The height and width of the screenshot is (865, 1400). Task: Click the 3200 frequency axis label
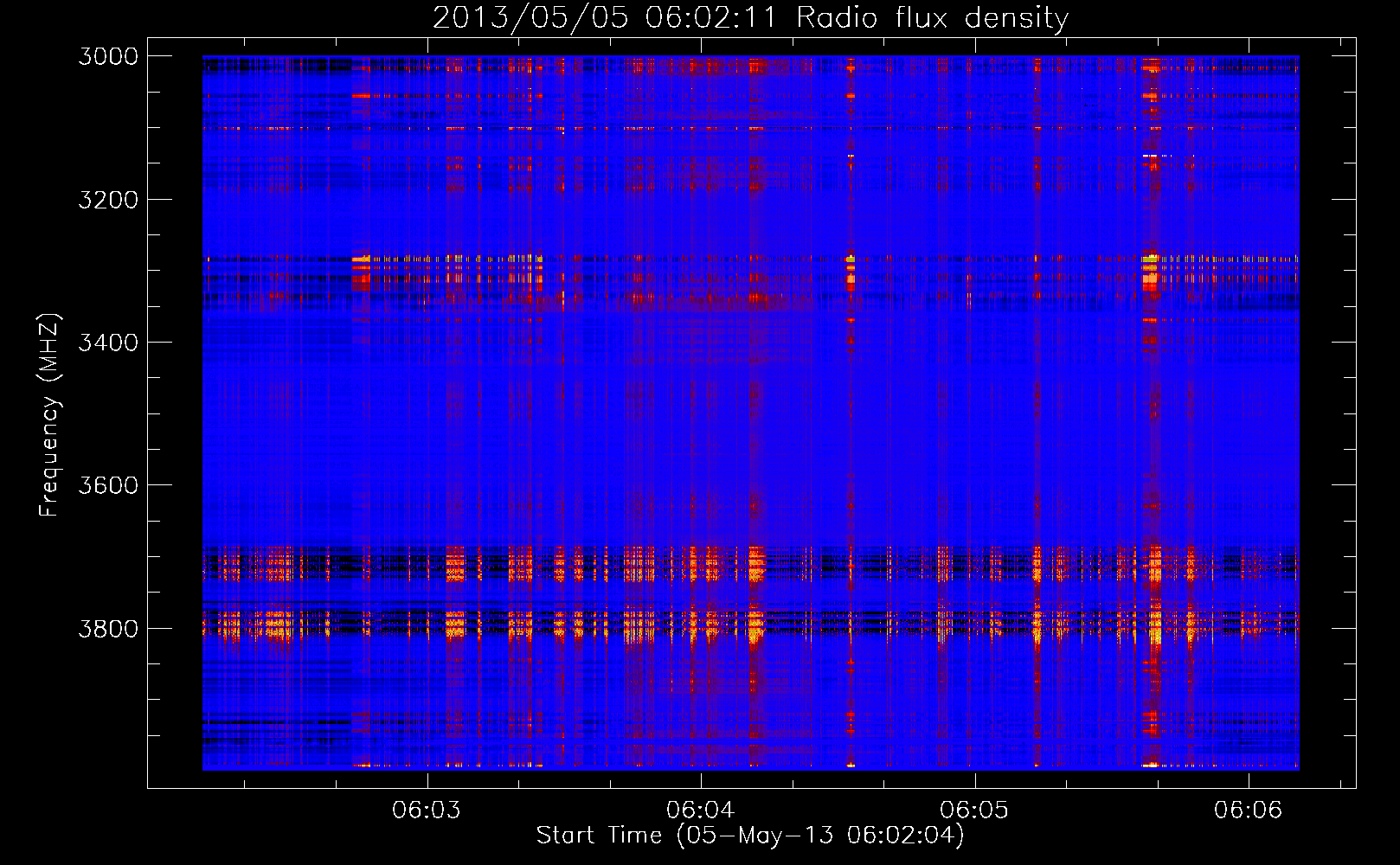click(108, 200)
